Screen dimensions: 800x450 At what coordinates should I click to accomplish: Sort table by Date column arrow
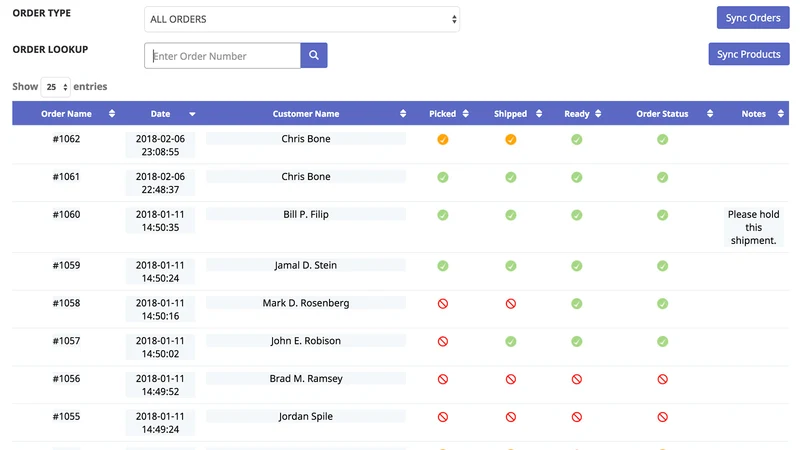coord(192,114)
